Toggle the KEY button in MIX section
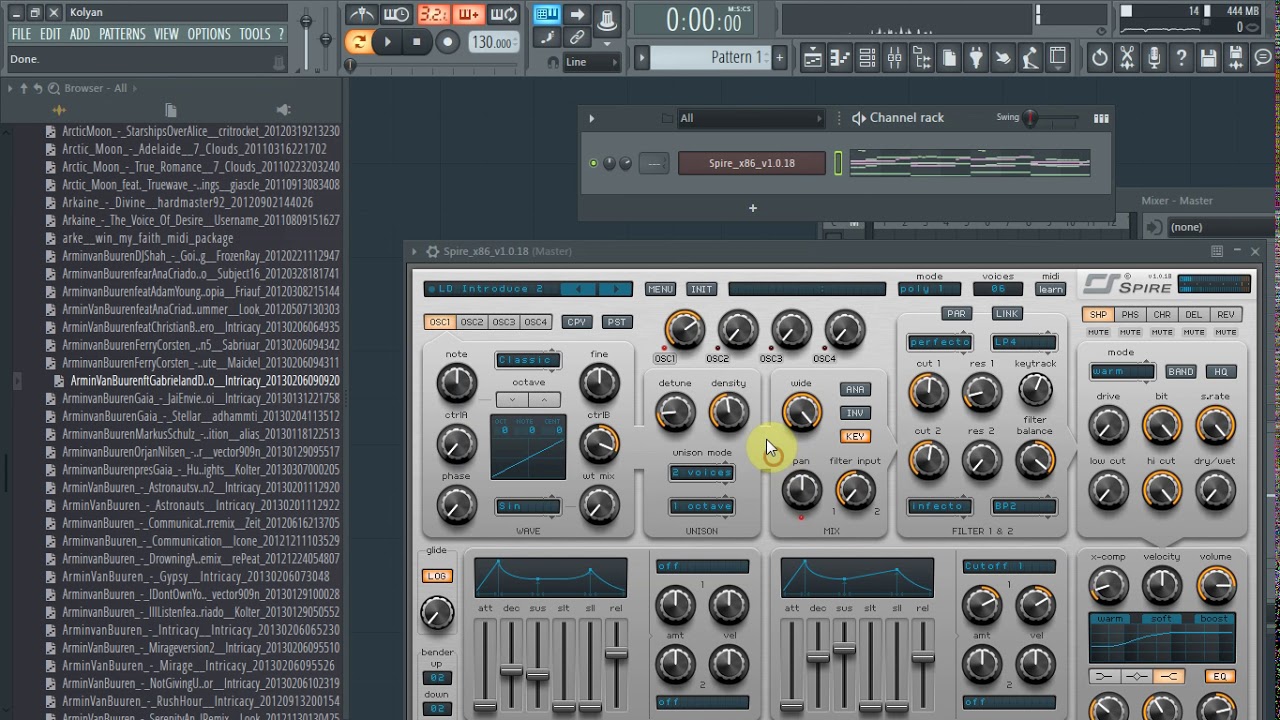The height and width of the screenshot is (720, 1280). tap(855, 436)
